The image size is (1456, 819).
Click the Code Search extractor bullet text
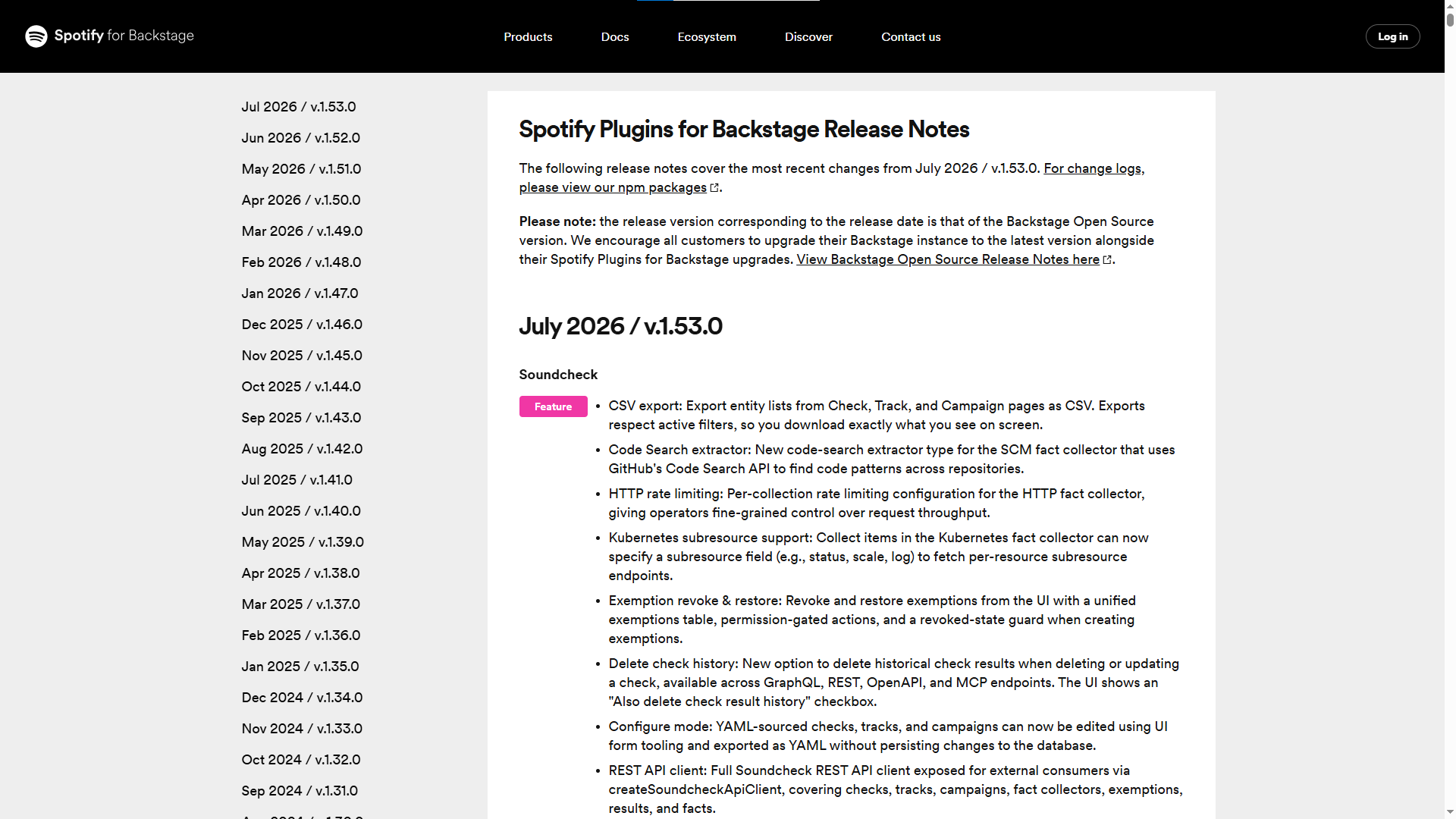892,460
